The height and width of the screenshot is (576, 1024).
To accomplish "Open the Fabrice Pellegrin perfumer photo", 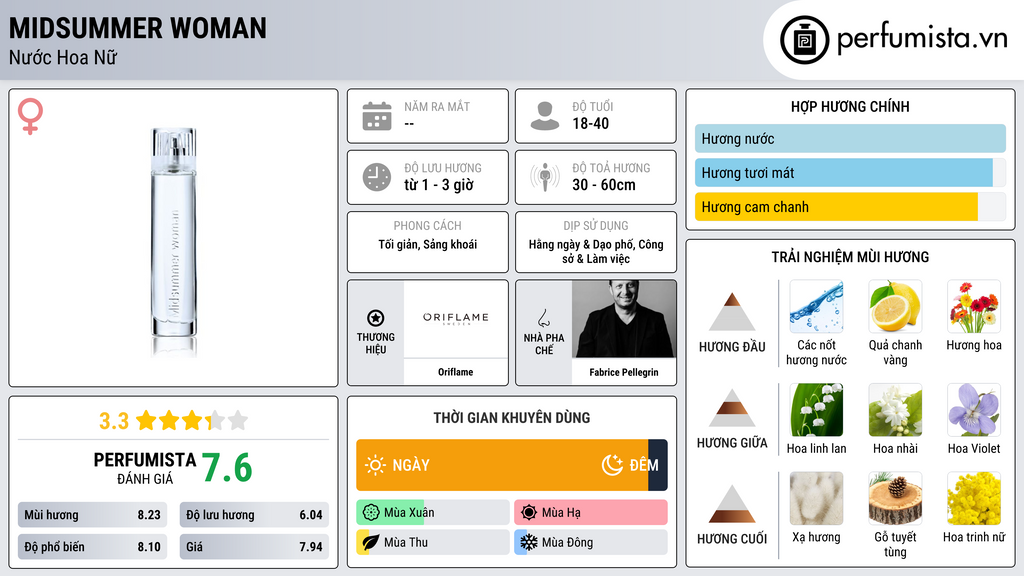I will (x=624, y=319).
